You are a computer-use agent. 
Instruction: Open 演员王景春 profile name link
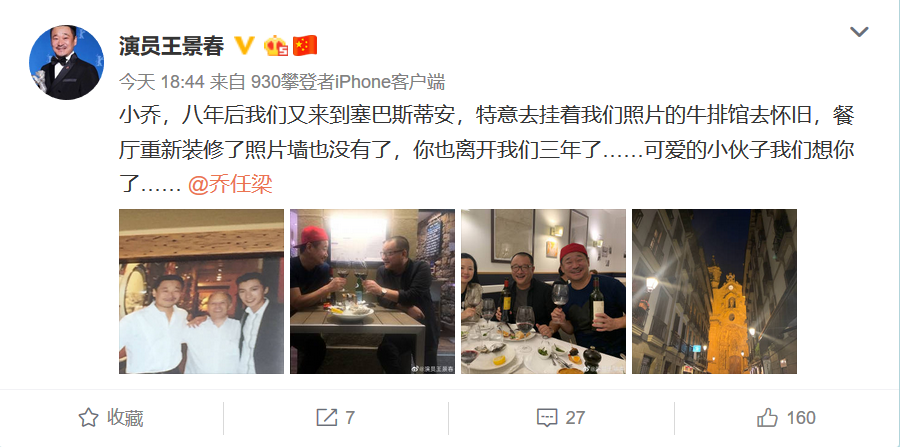172,45
